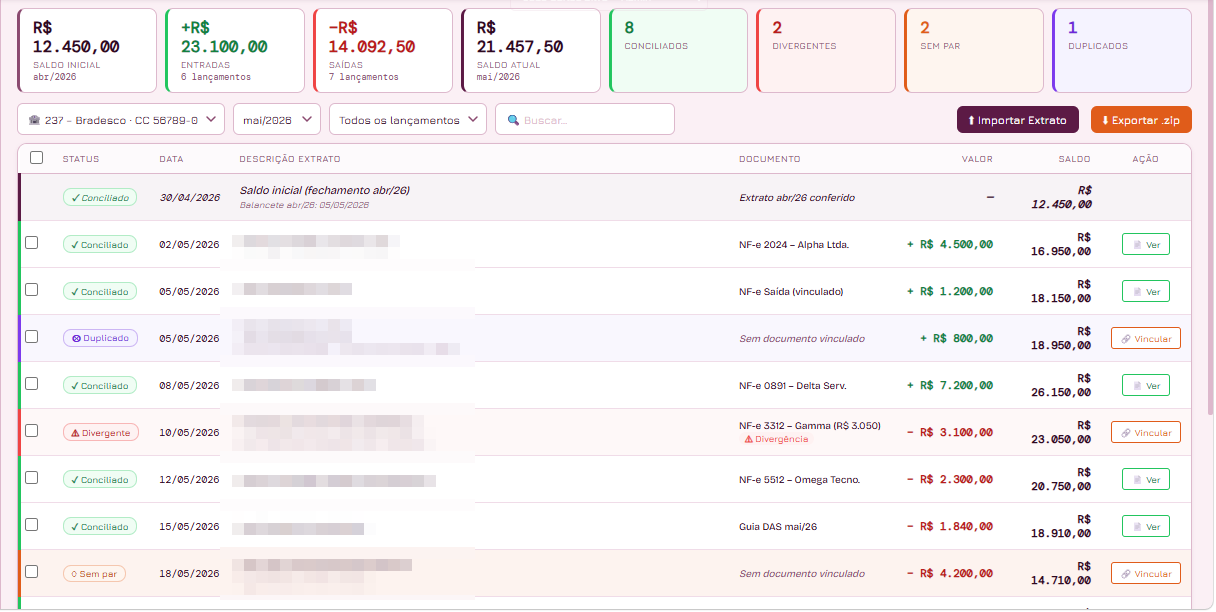1216x612 pixels.
Task: Select the checkbox for the 10/05/2026 divergent row
Action: [x=32, y=431]
